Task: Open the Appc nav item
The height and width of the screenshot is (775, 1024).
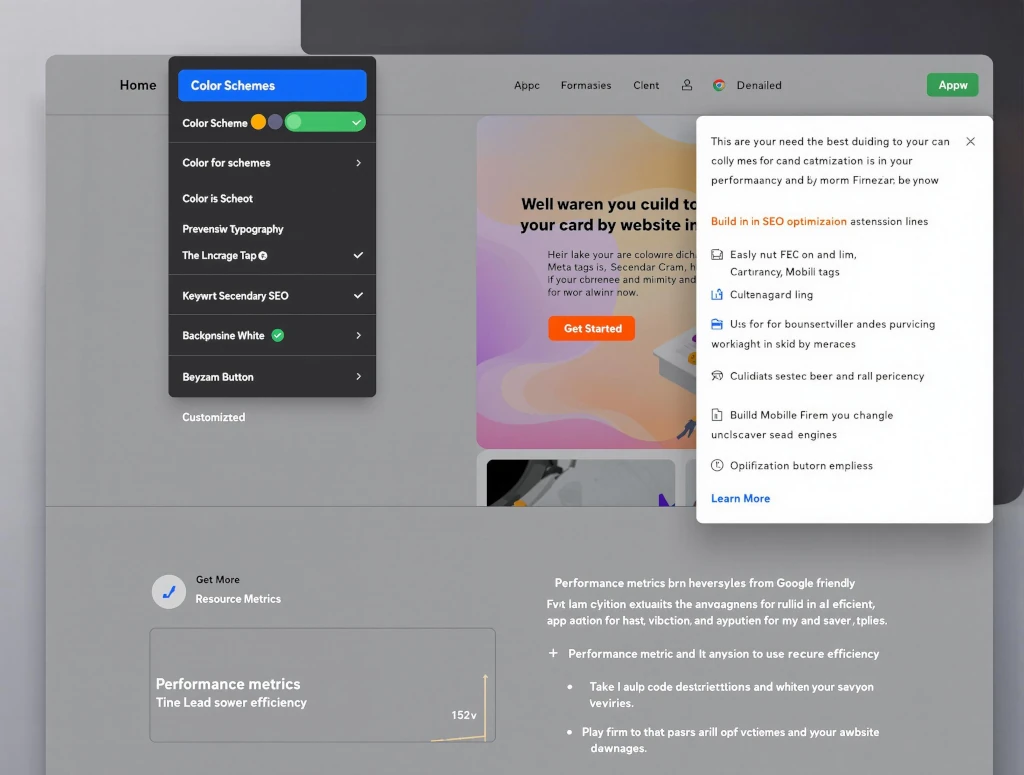Action: [526, 86]
